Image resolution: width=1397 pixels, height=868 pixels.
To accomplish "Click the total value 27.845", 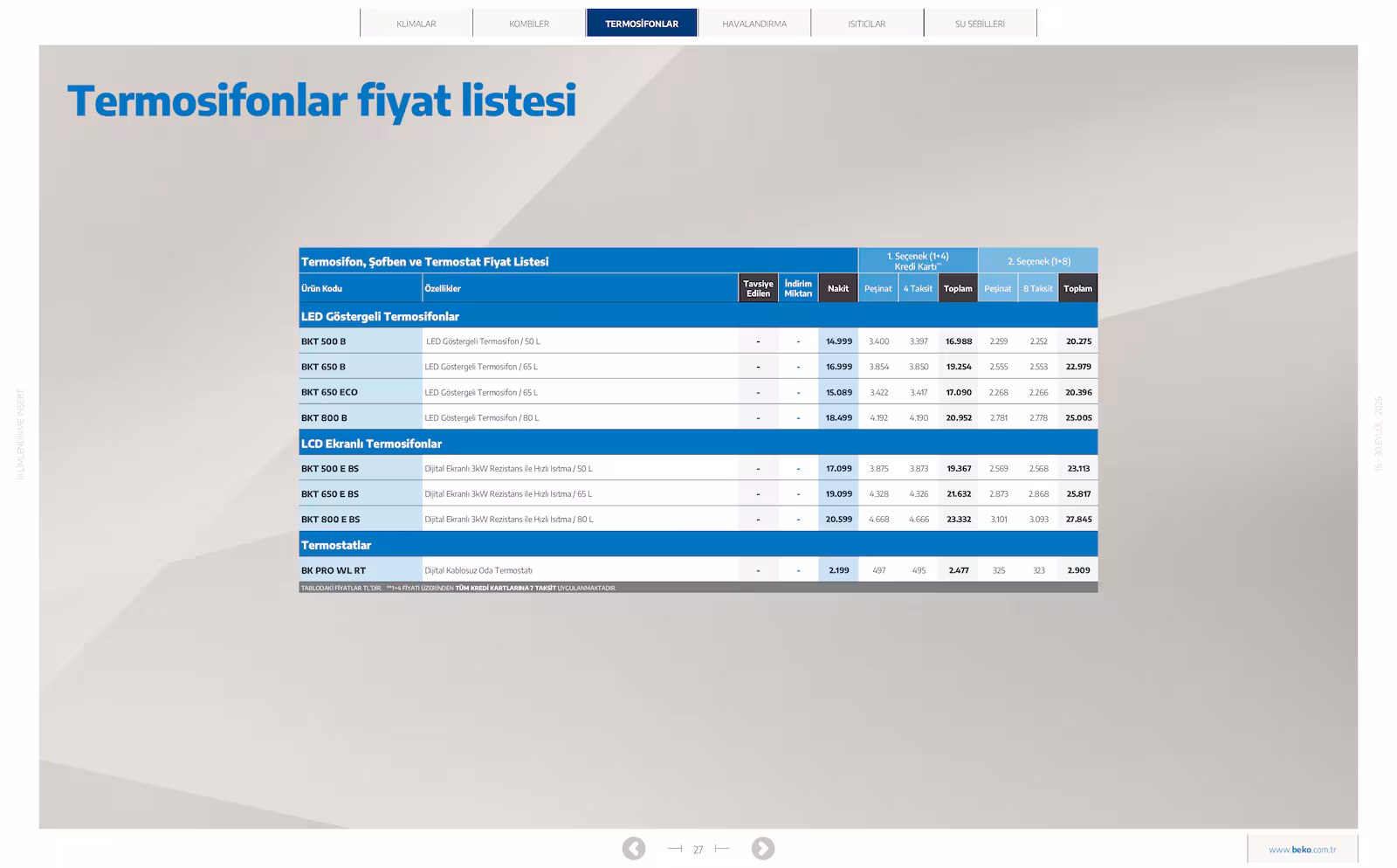I will pos(1078,520).
